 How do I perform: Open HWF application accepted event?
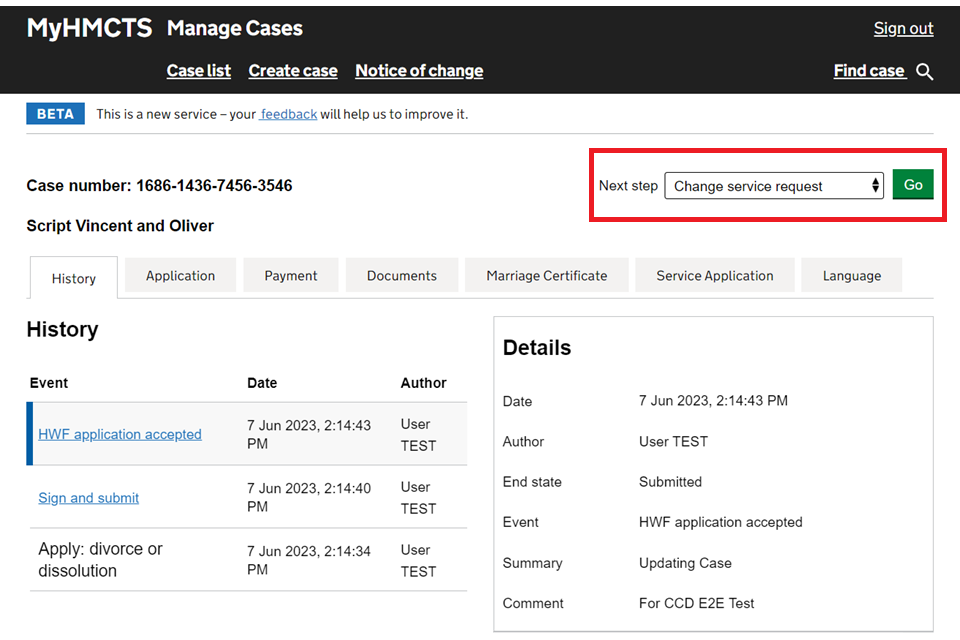[120, 434]
